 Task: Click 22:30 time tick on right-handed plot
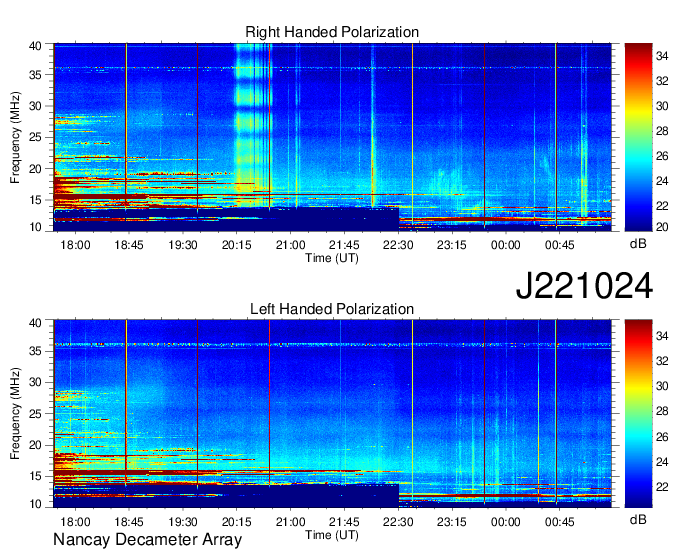[398, 245]
